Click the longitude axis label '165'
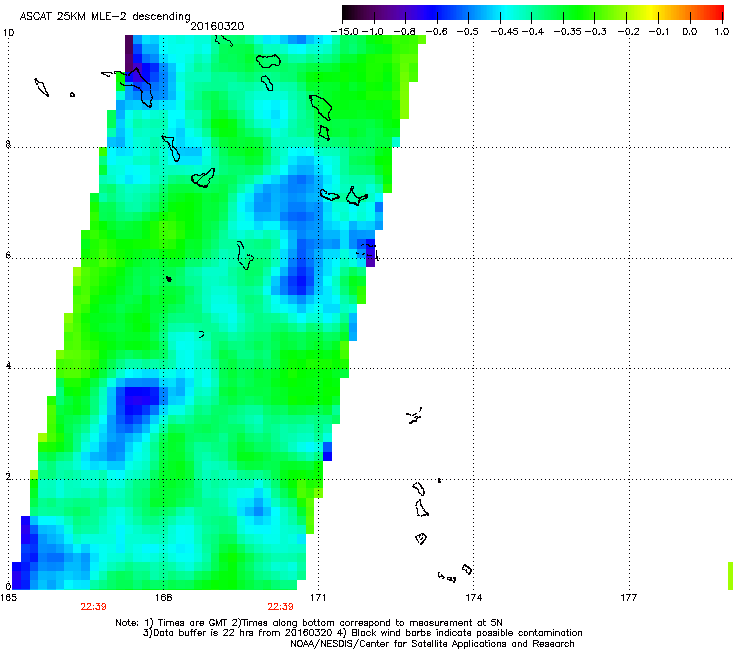The width and height of the screenshot is (740, 650). click(x=8, y=598)
